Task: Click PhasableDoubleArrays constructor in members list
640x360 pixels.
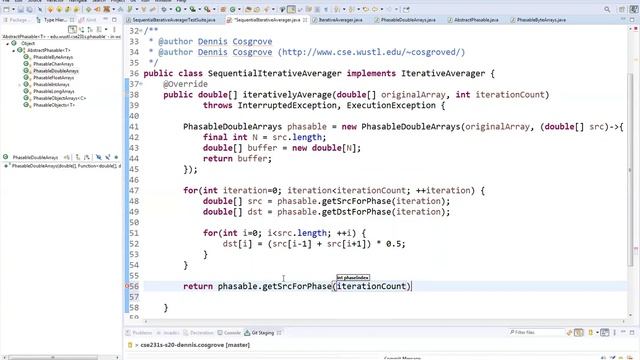Action: point(62,166)
